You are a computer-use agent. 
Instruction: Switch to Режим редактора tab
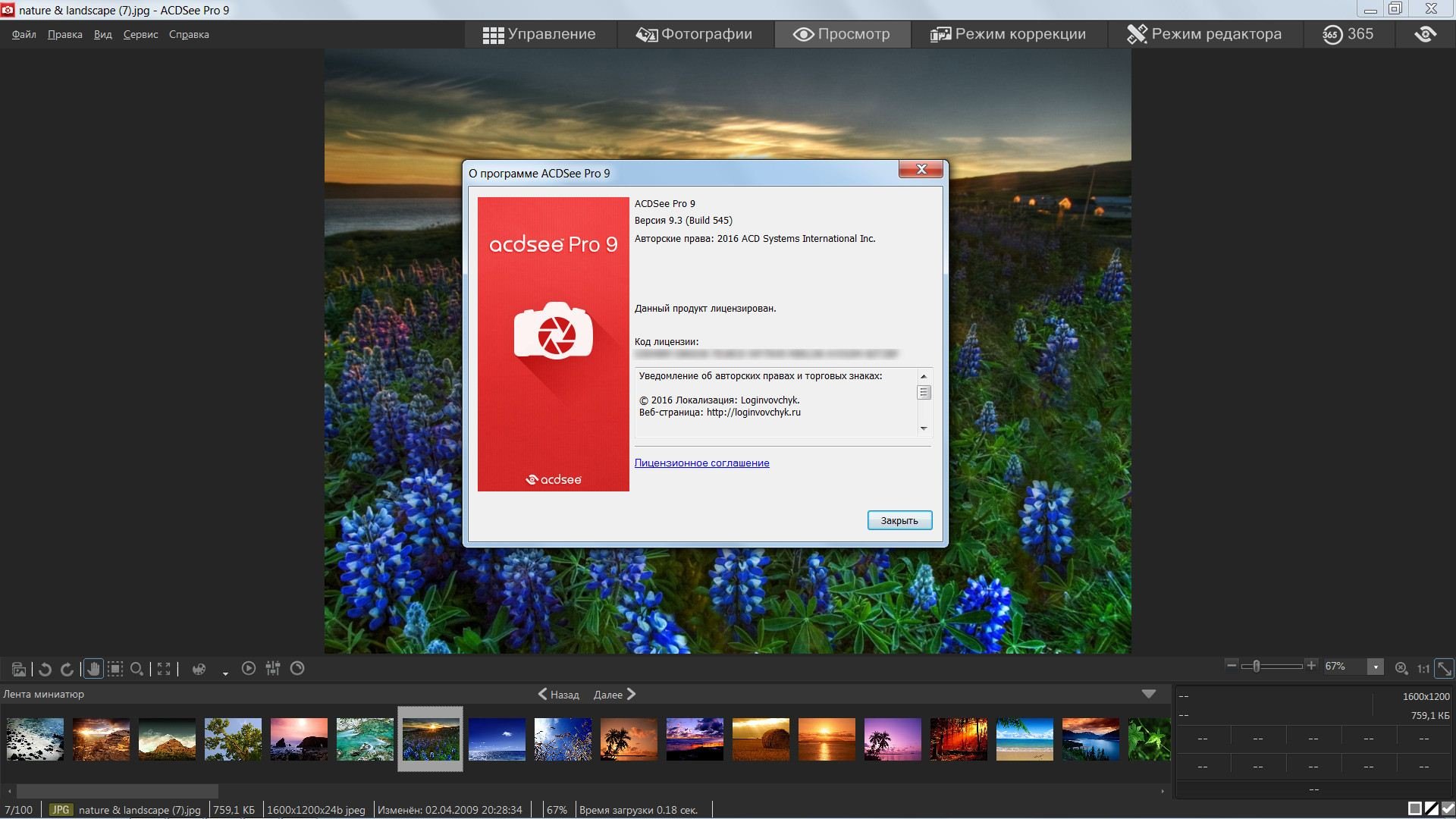(x=1204, y=34)
